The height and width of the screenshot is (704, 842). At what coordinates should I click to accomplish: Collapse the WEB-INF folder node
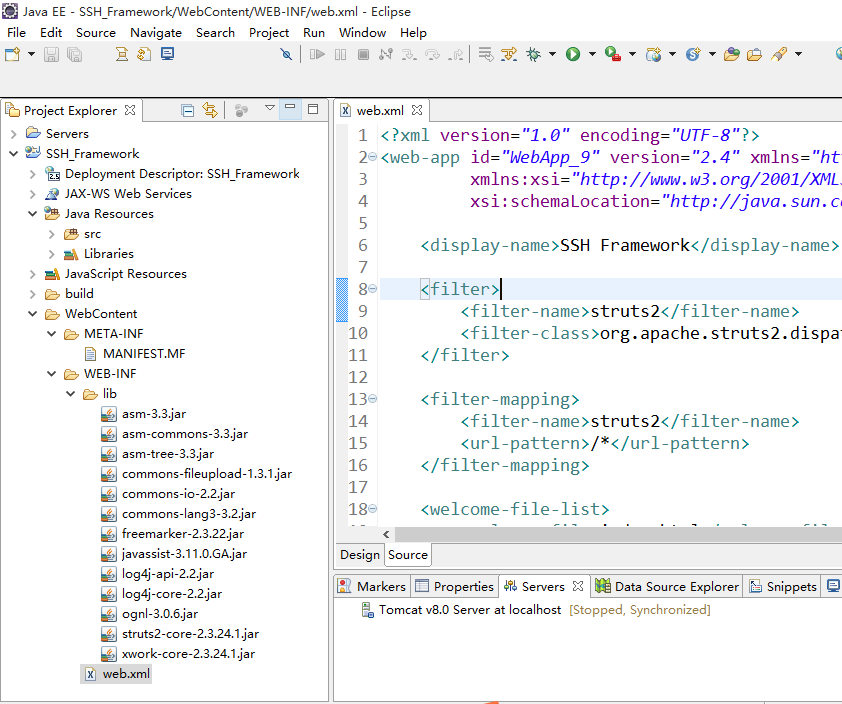(x=52, y=374)
